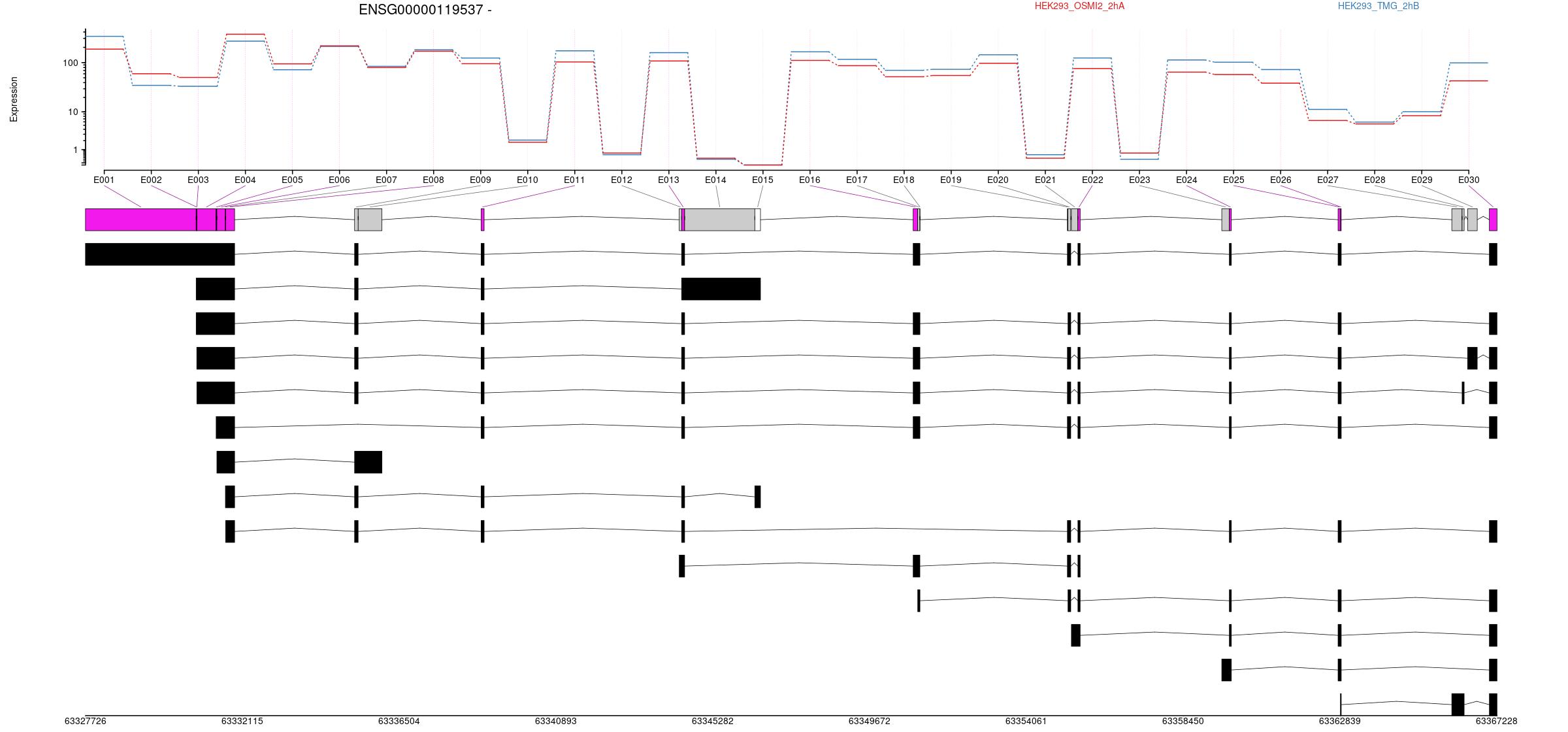Click genomic coordinate 63340893
The width and height of the screenshot is (1568, 732).
coord(555,721)
